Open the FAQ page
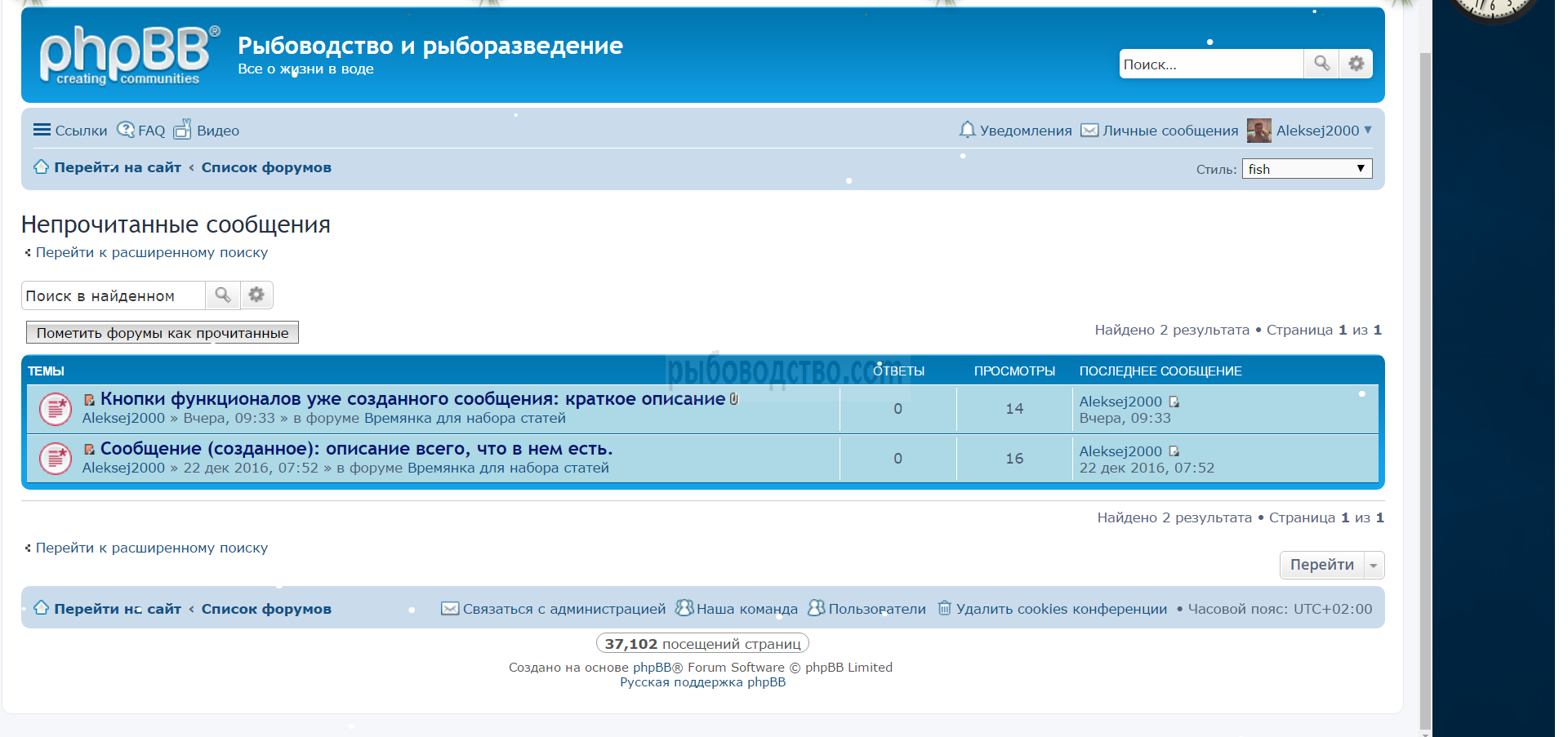 click(x=141, y=131)
